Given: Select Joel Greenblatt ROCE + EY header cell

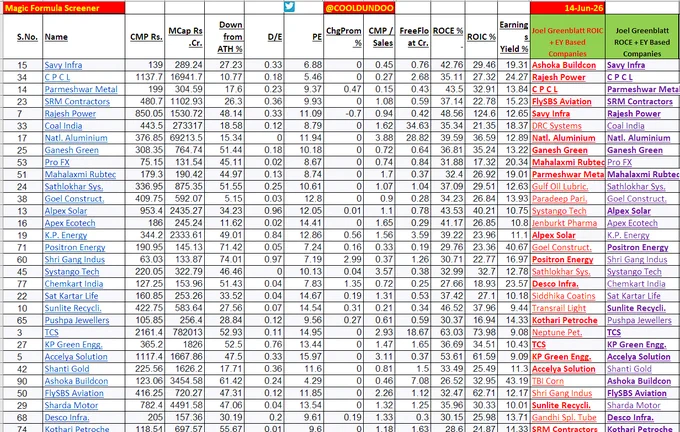Looking at the screenshot, I should pos(642,37).
